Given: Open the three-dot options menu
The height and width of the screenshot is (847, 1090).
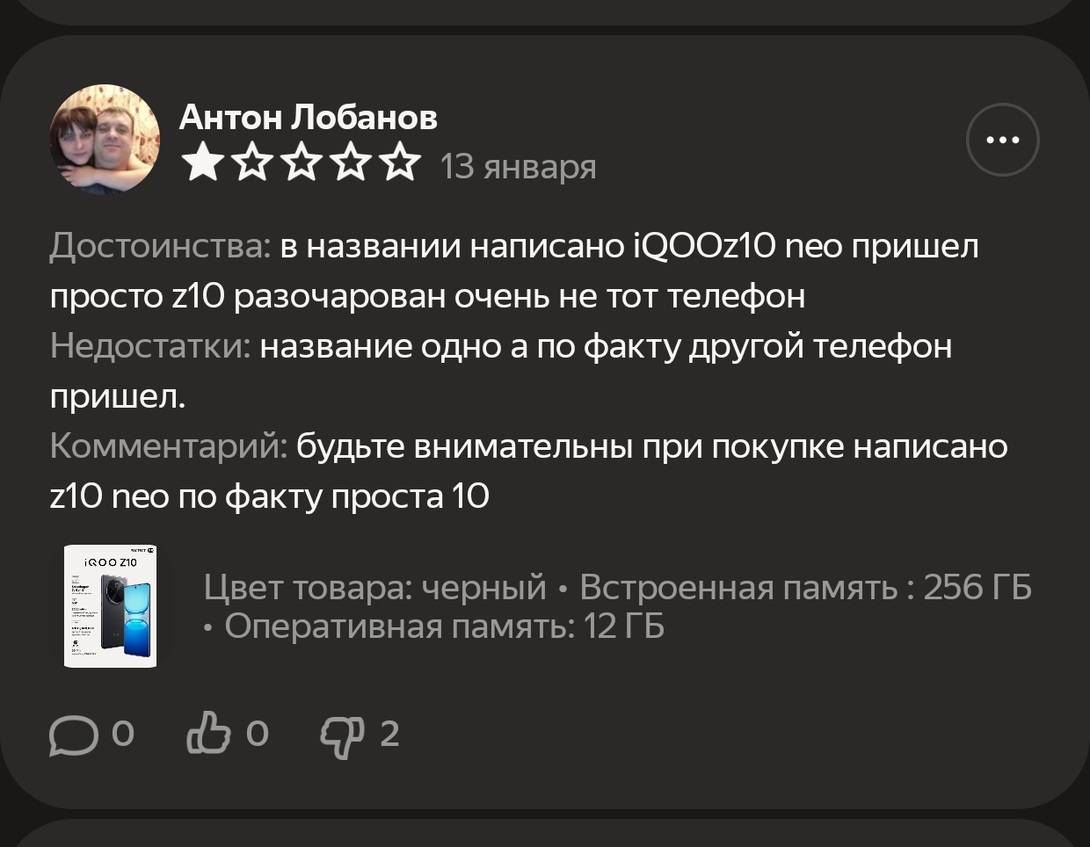Looking at the screenshot, I should click(1002, 140).
